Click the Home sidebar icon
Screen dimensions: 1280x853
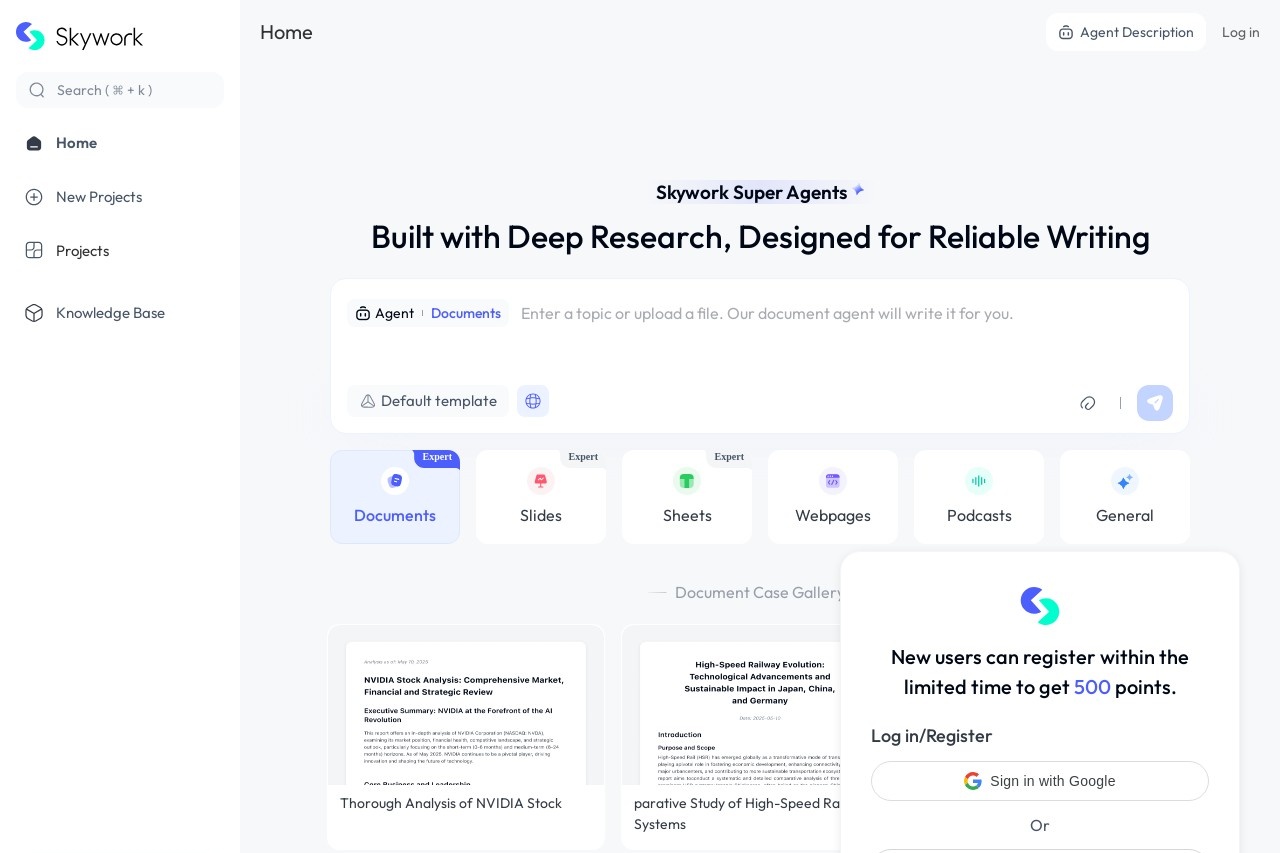[34, 143]
